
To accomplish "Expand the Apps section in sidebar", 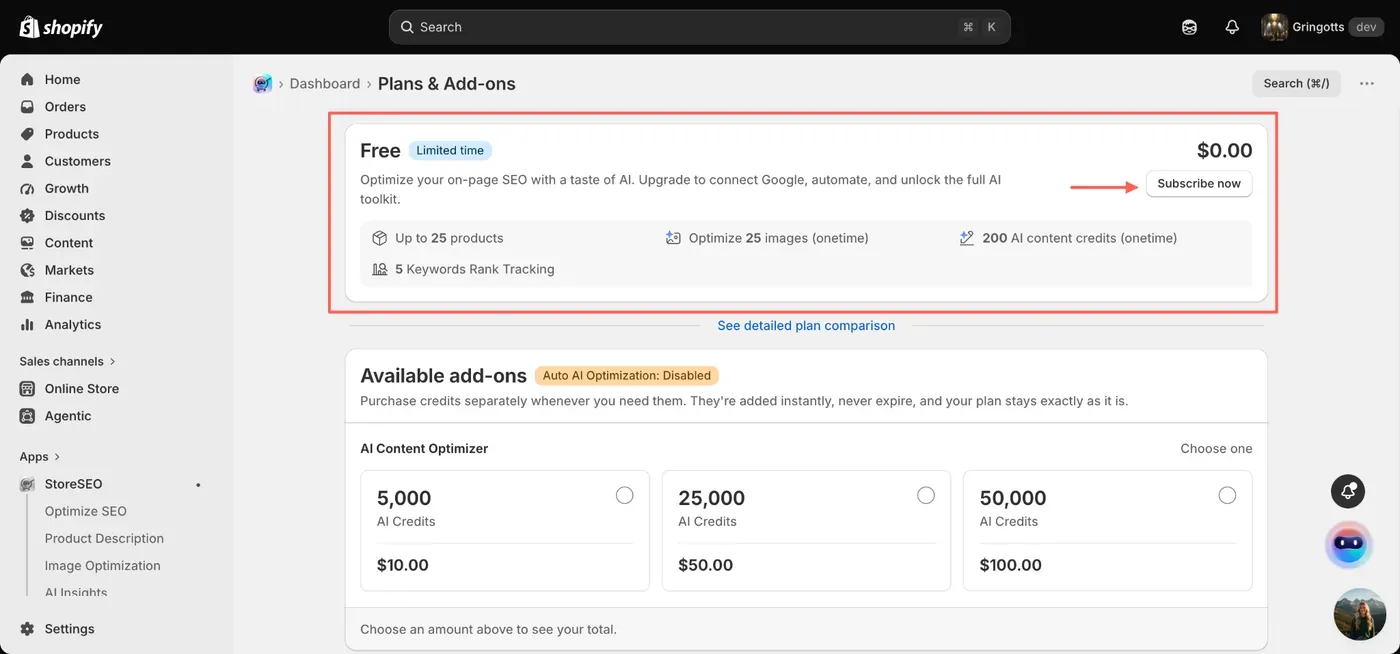I will point(40,456).
